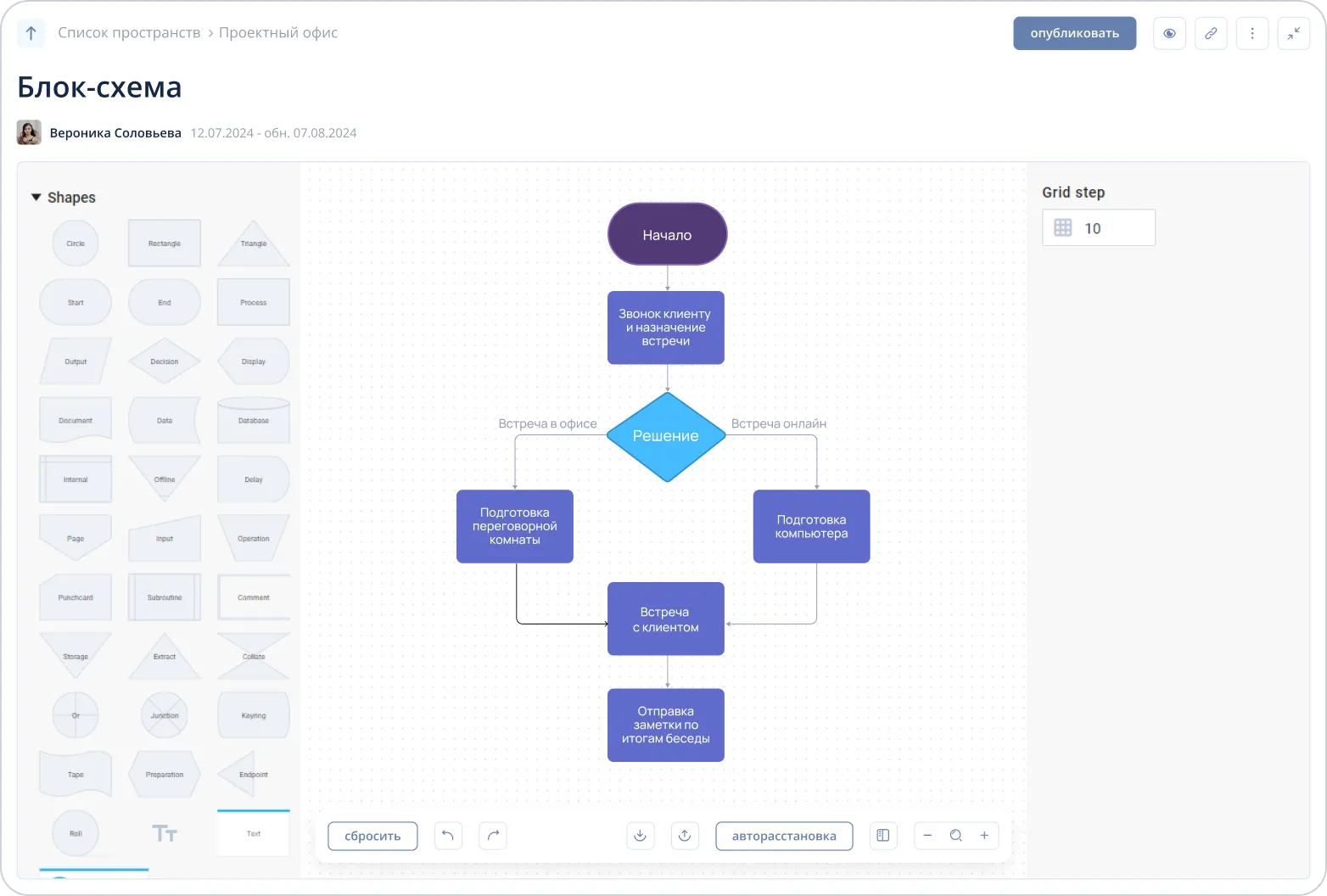Click the upload diagram icon
1327x896 pixels.
[x=685, y=836]
